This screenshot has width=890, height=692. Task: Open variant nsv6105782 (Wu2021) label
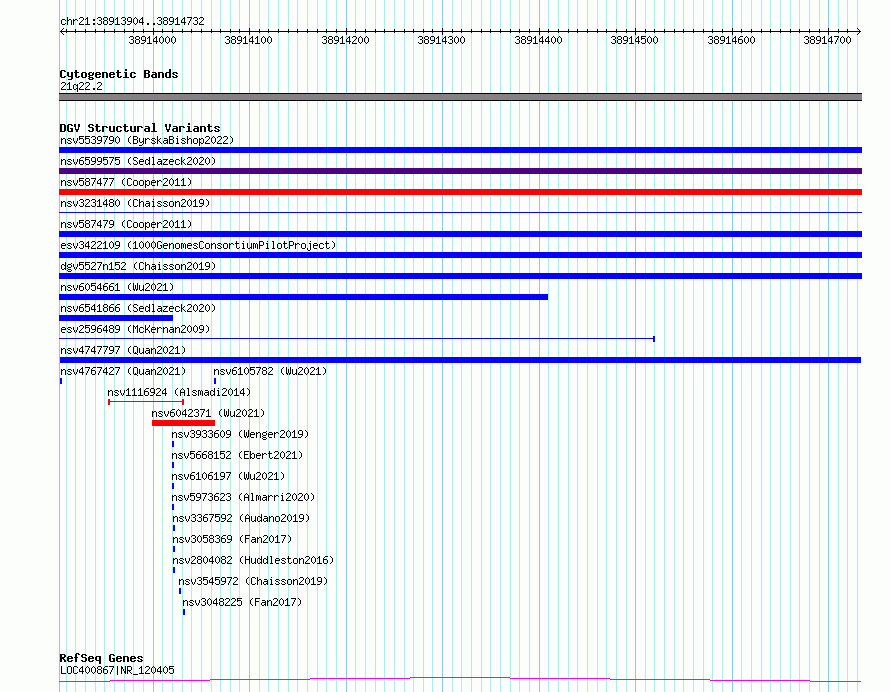click(270, 371)
